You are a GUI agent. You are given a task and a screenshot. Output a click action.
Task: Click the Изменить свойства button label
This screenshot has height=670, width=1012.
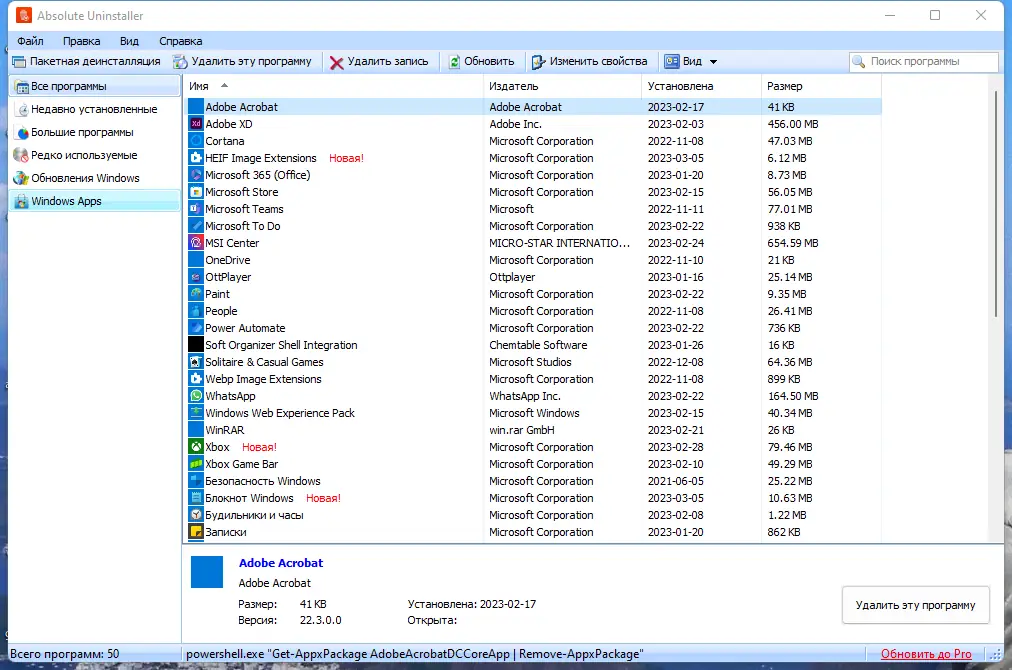[x=598, y=61]
